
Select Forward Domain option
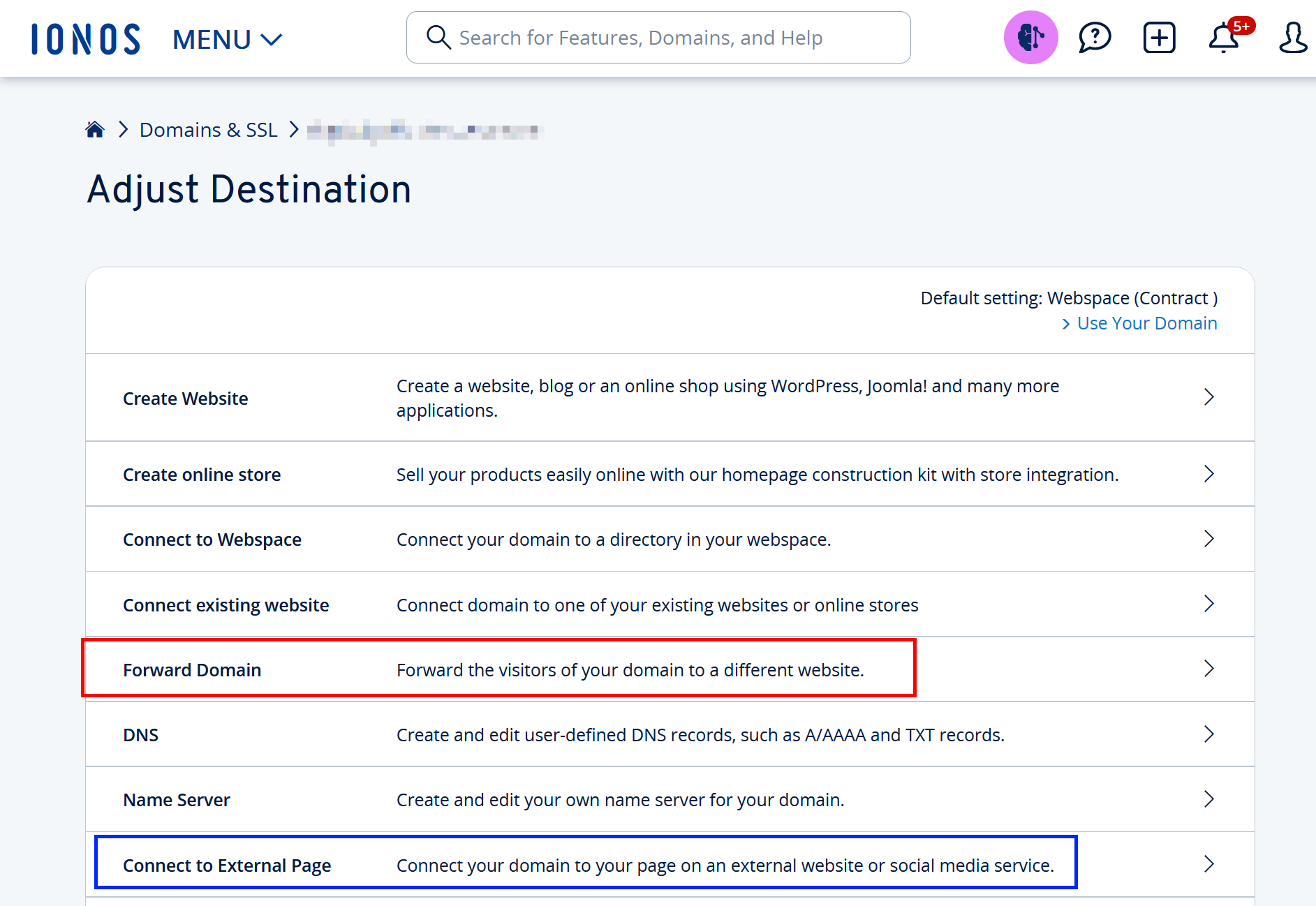(192, 670)
